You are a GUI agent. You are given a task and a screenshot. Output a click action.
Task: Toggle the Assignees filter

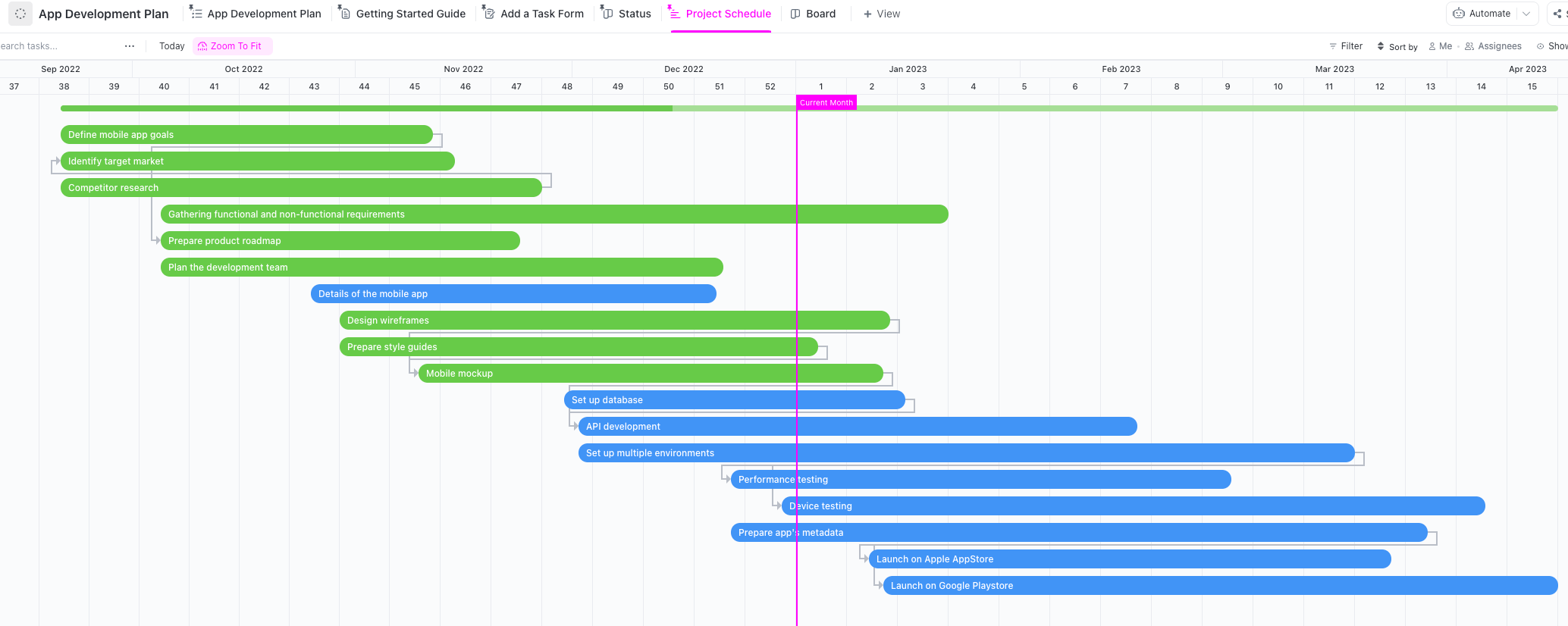click(1493, 46)
